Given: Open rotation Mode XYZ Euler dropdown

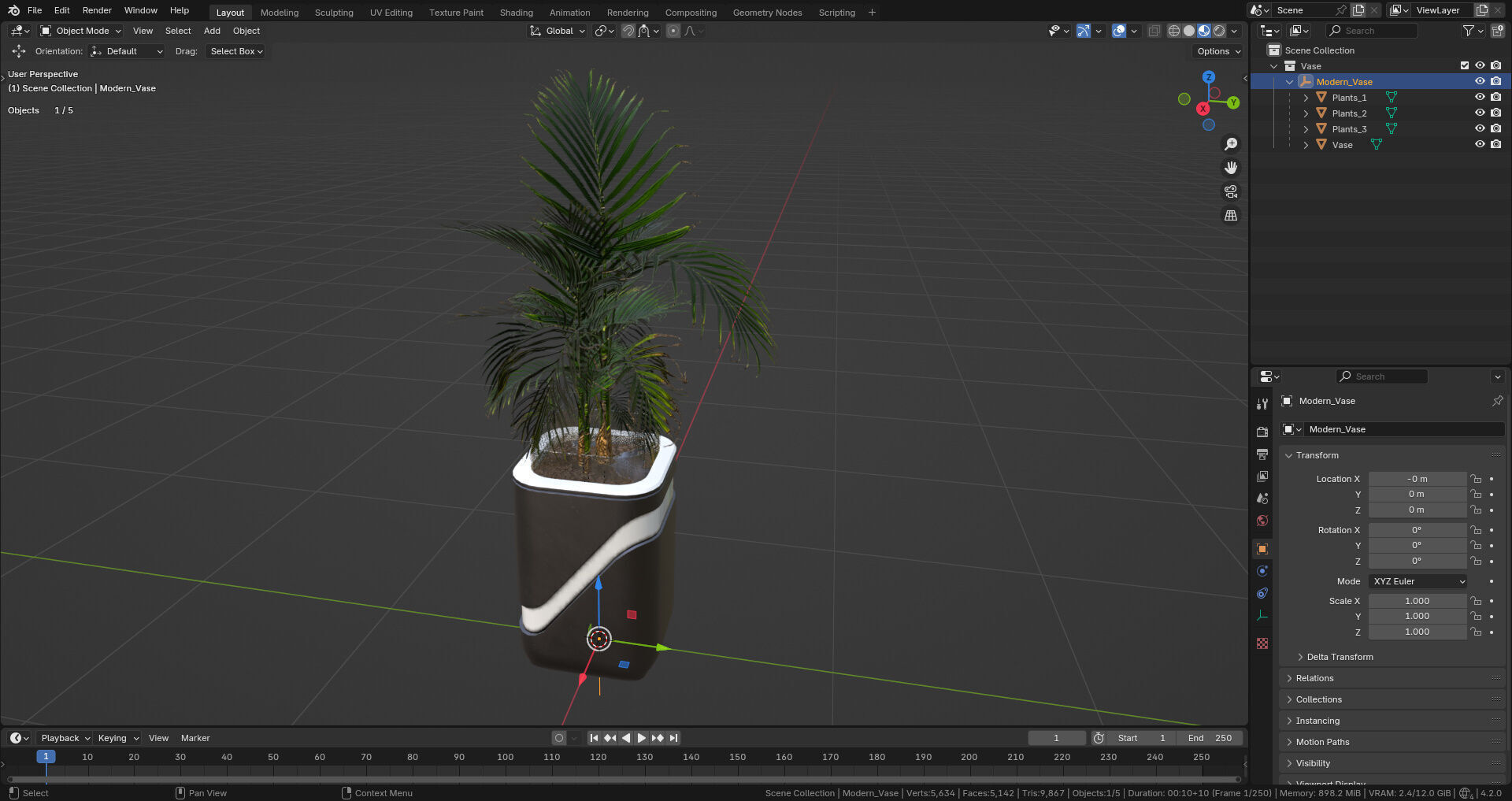Looking at the screenshot, I should (x=1417, y=581).
